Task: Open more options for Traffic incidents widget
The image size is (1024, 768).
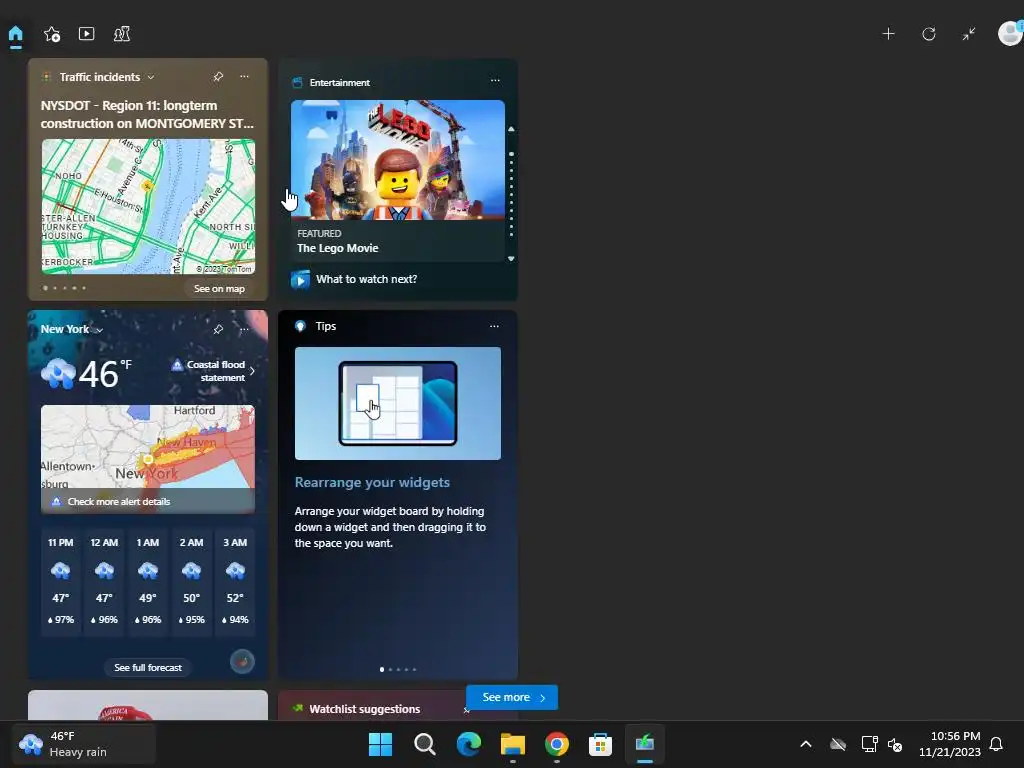Action: [244, 76]
